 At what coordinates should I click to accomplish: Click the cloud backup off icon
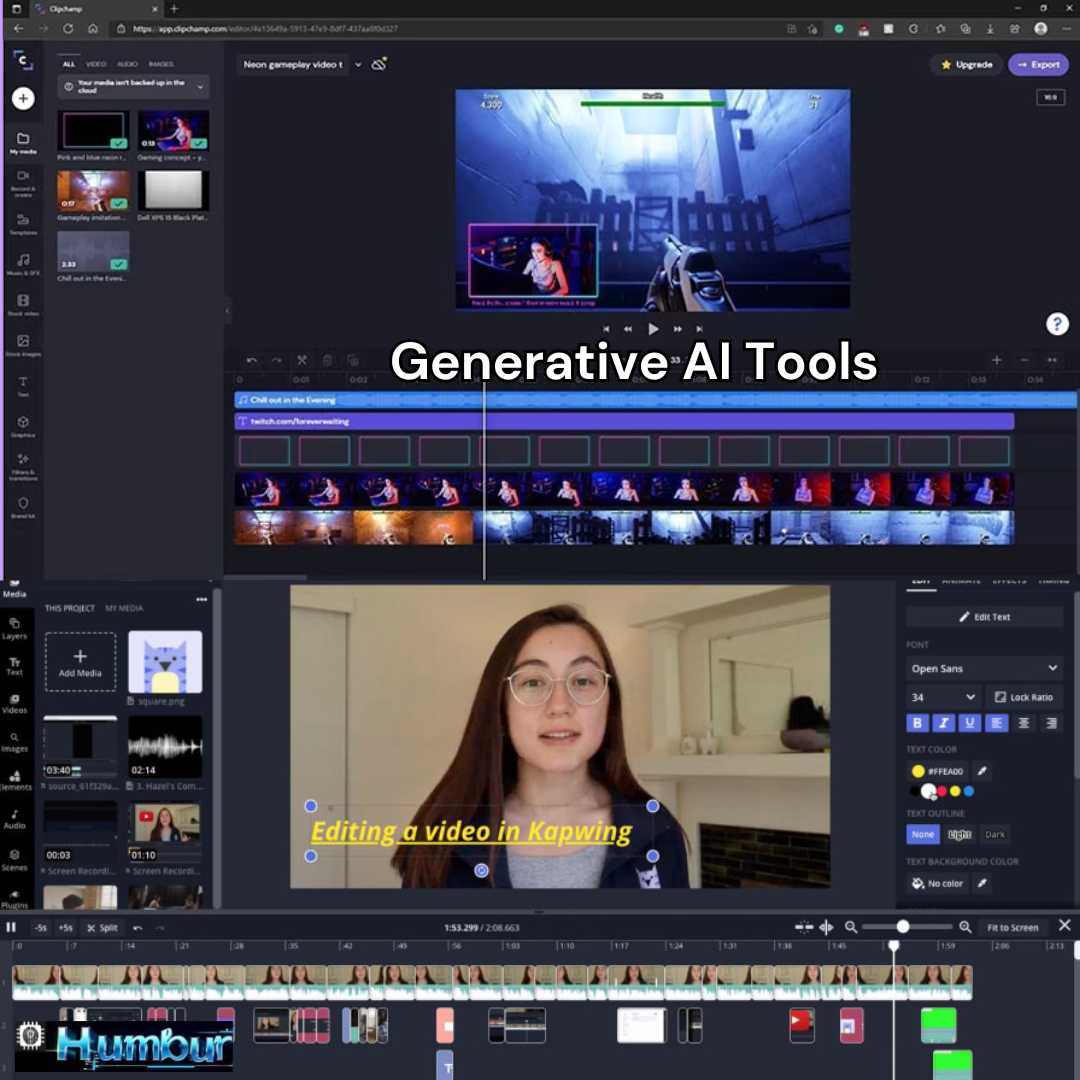click(x=379, y=64)
